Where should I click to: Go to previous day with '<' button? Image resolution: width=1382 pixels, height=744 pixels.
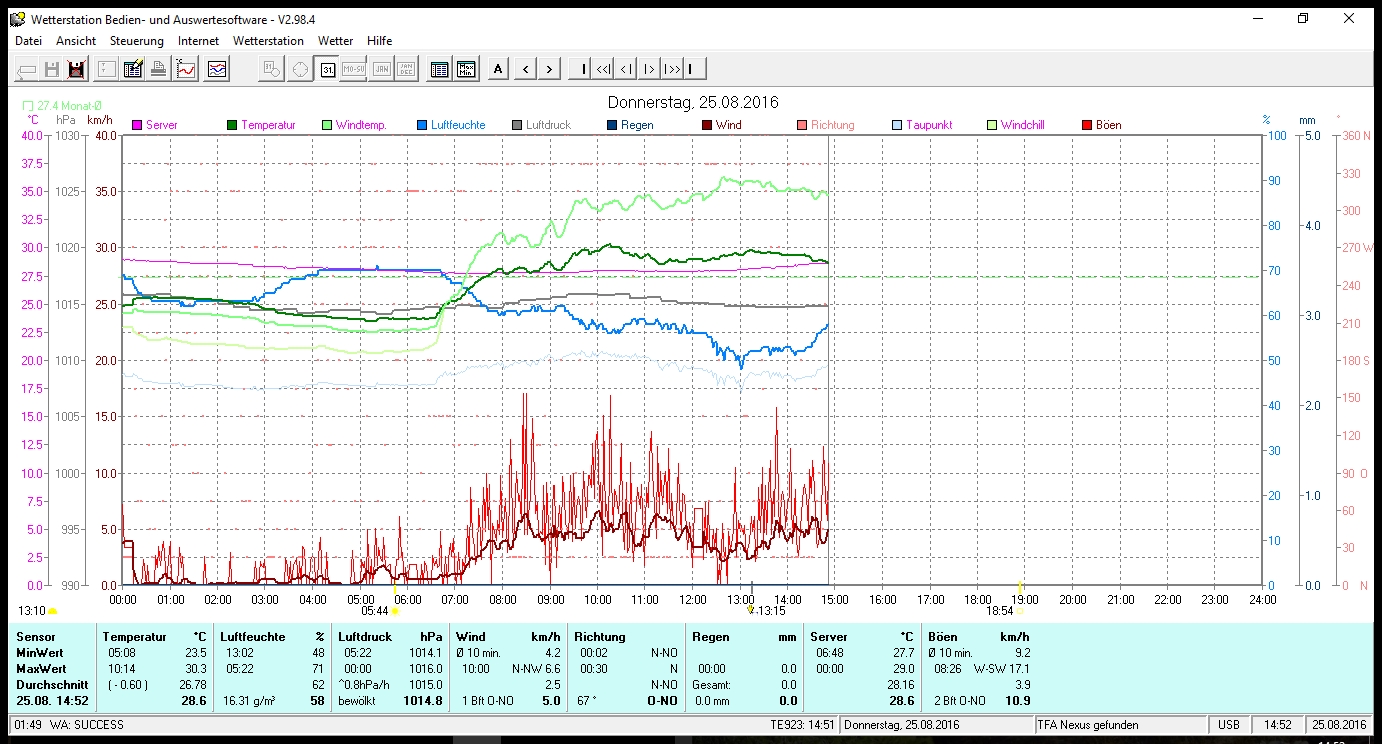click(524, 69)
